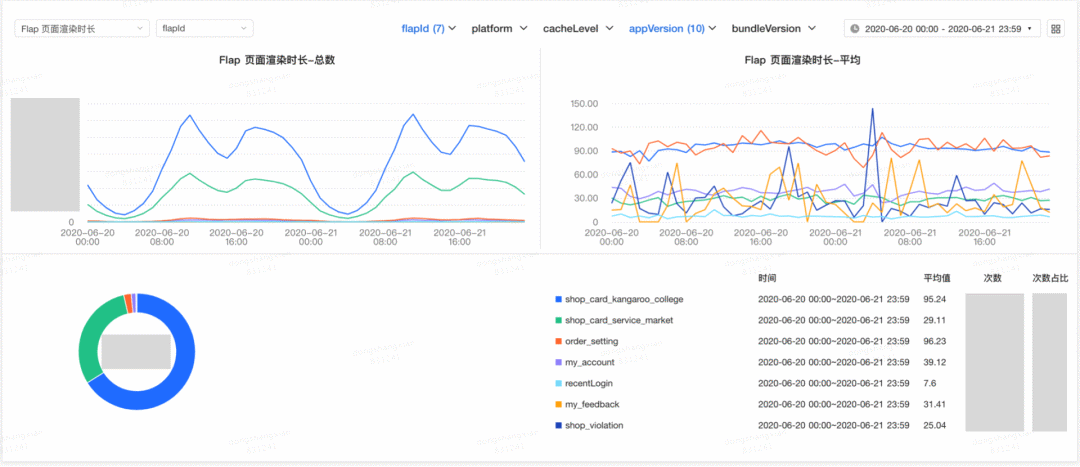Click the 60.00 y-axis label
1080x467 pixels.
tap(587, 175)
